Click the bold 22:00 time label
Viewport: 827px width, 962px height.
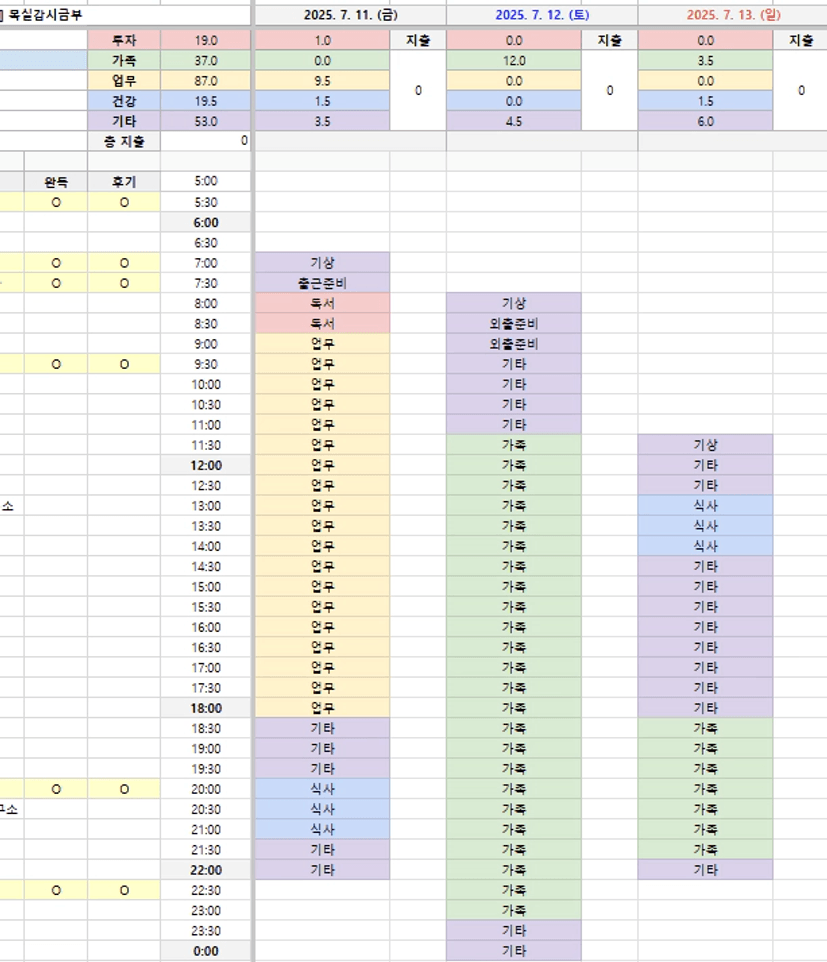[206, 871]
